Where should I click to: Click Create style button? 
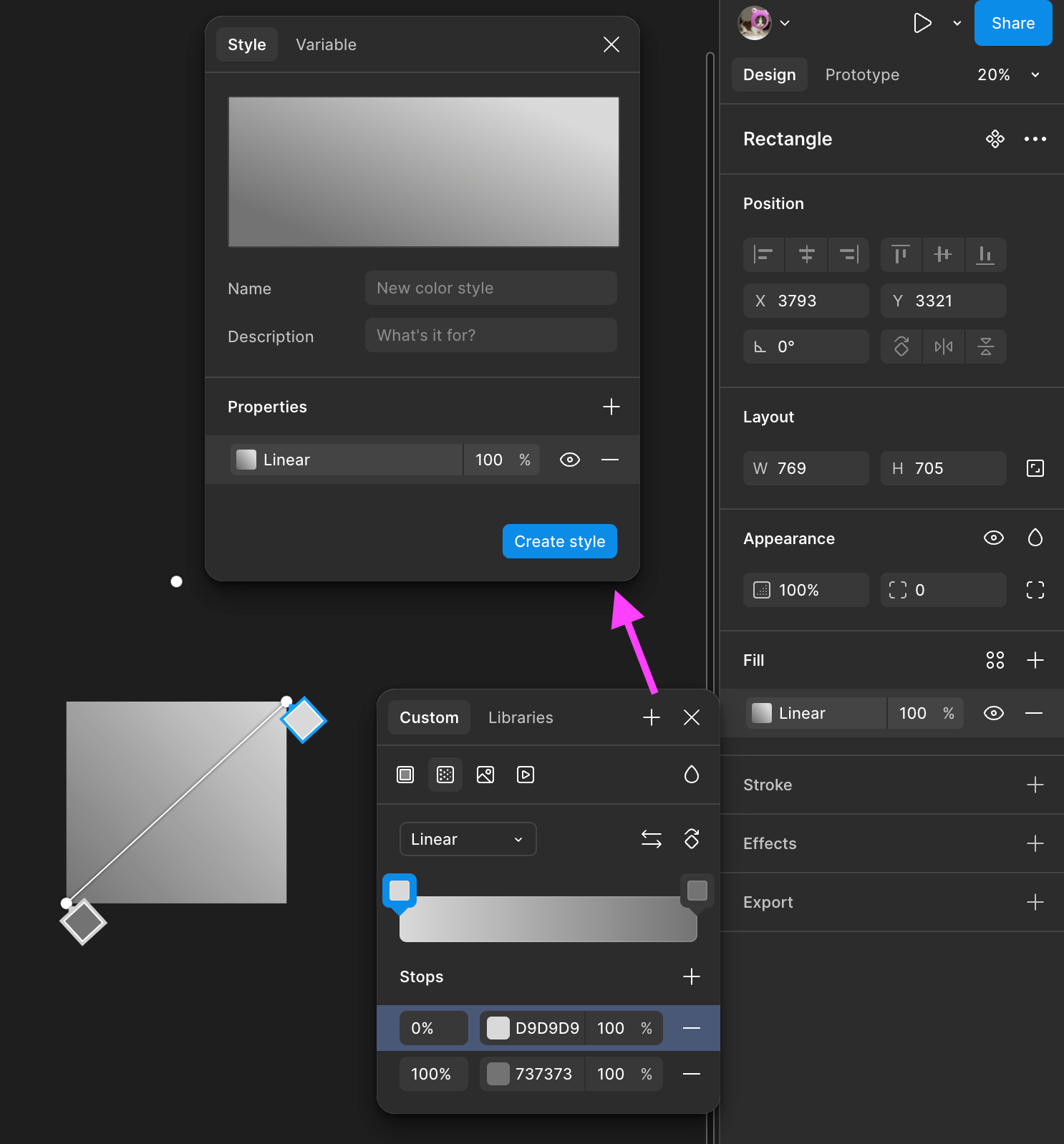560,541
